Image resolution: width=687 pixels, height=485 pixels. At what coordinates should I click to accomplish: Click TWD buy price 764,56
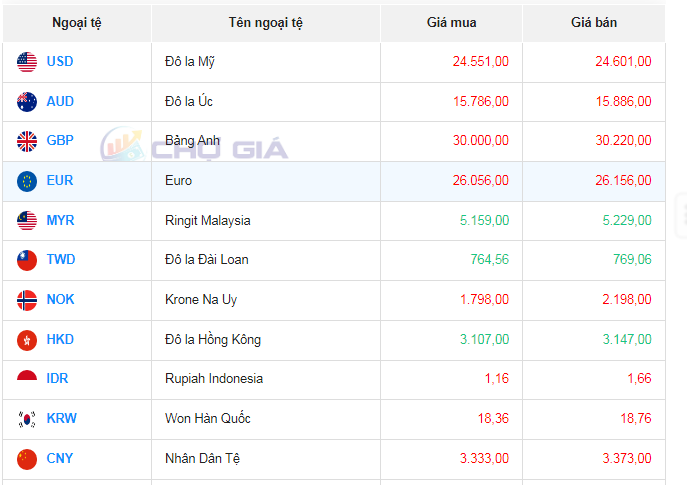point(490,259)
